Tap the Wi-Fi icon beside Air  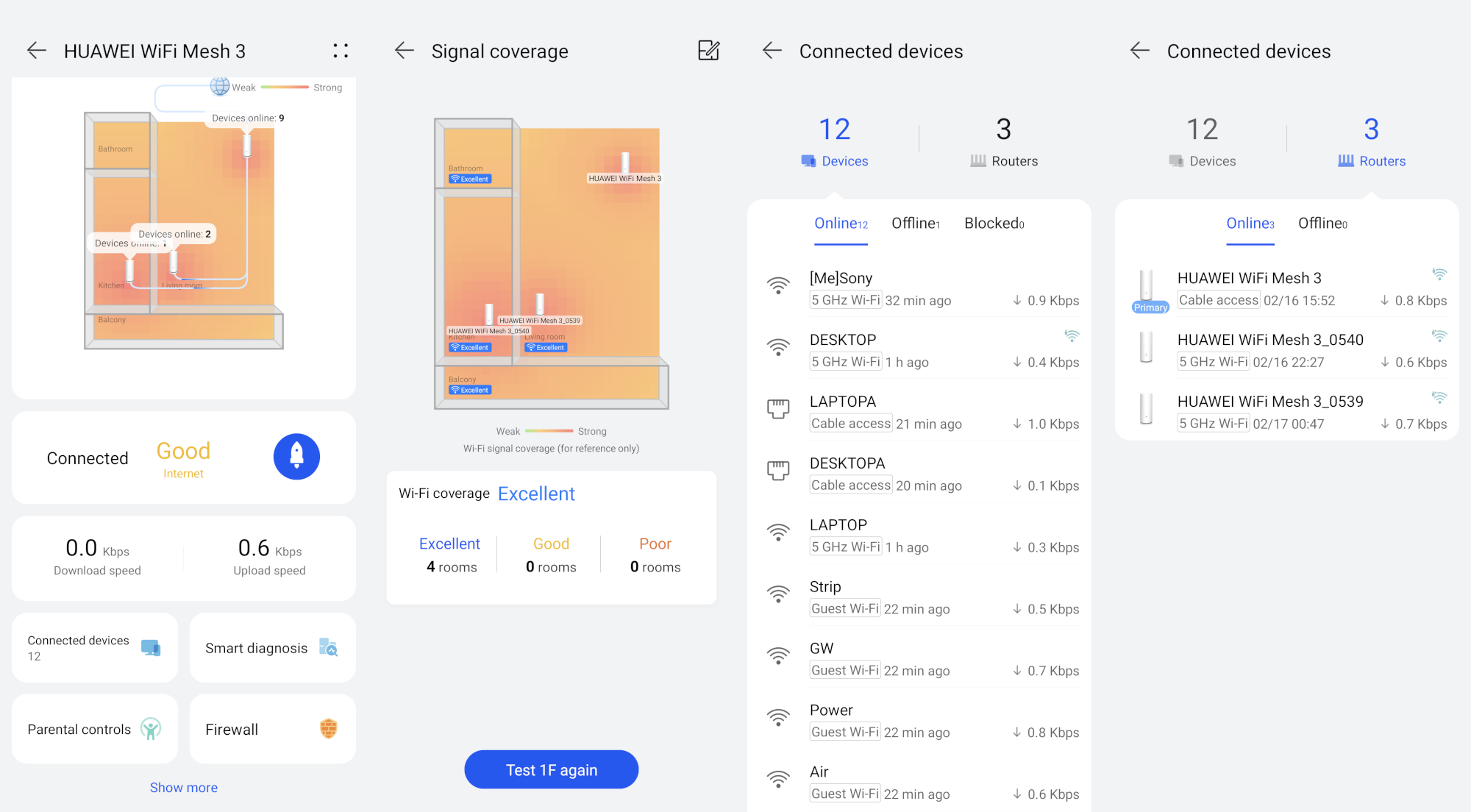click(778, 780)
